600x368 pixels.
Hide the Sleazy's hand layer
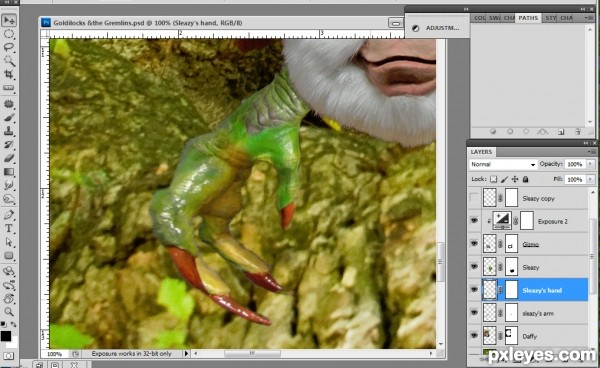click(x=474, y=290)
